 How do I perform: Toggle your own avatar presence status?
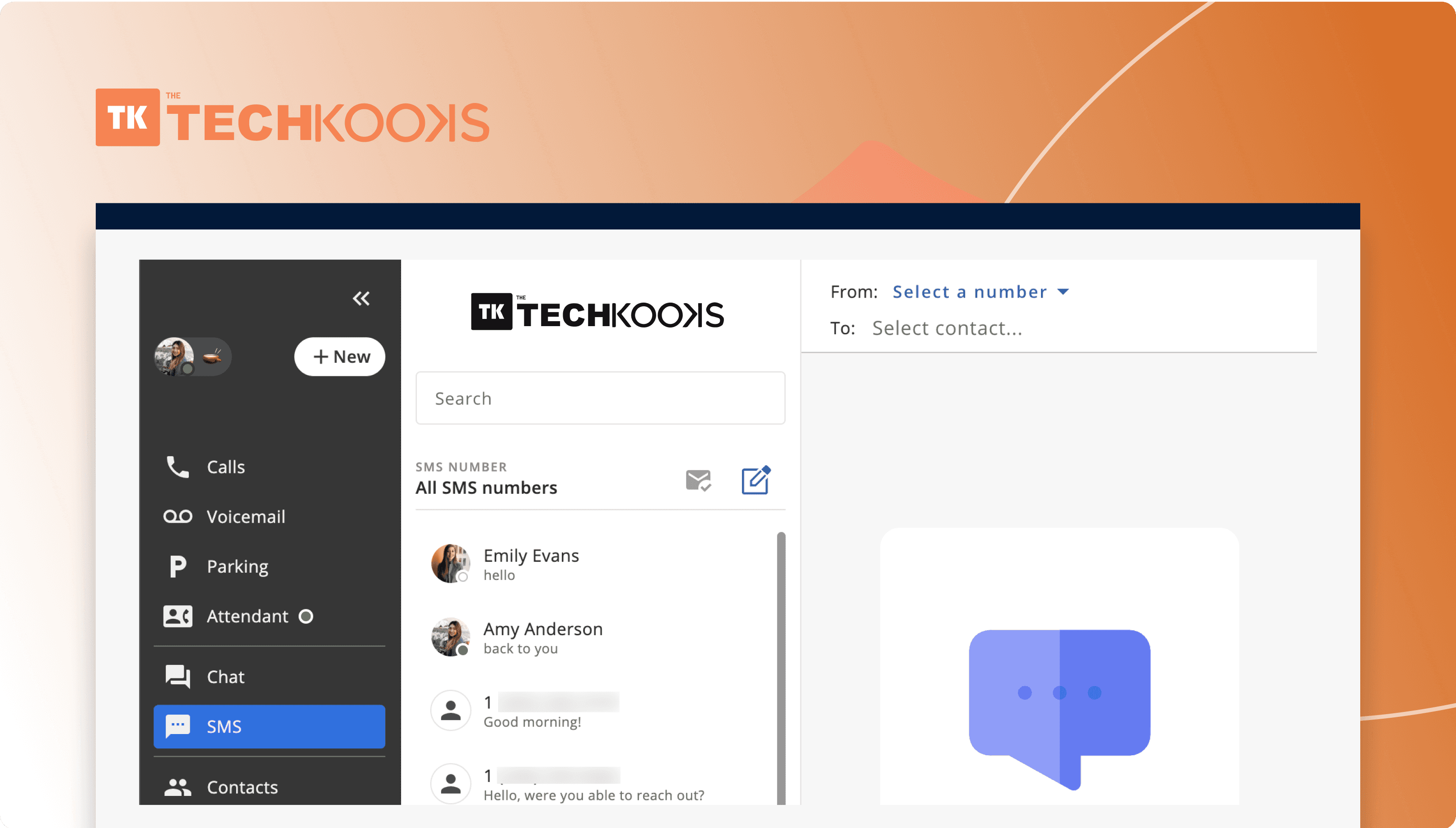pos(187,370)
